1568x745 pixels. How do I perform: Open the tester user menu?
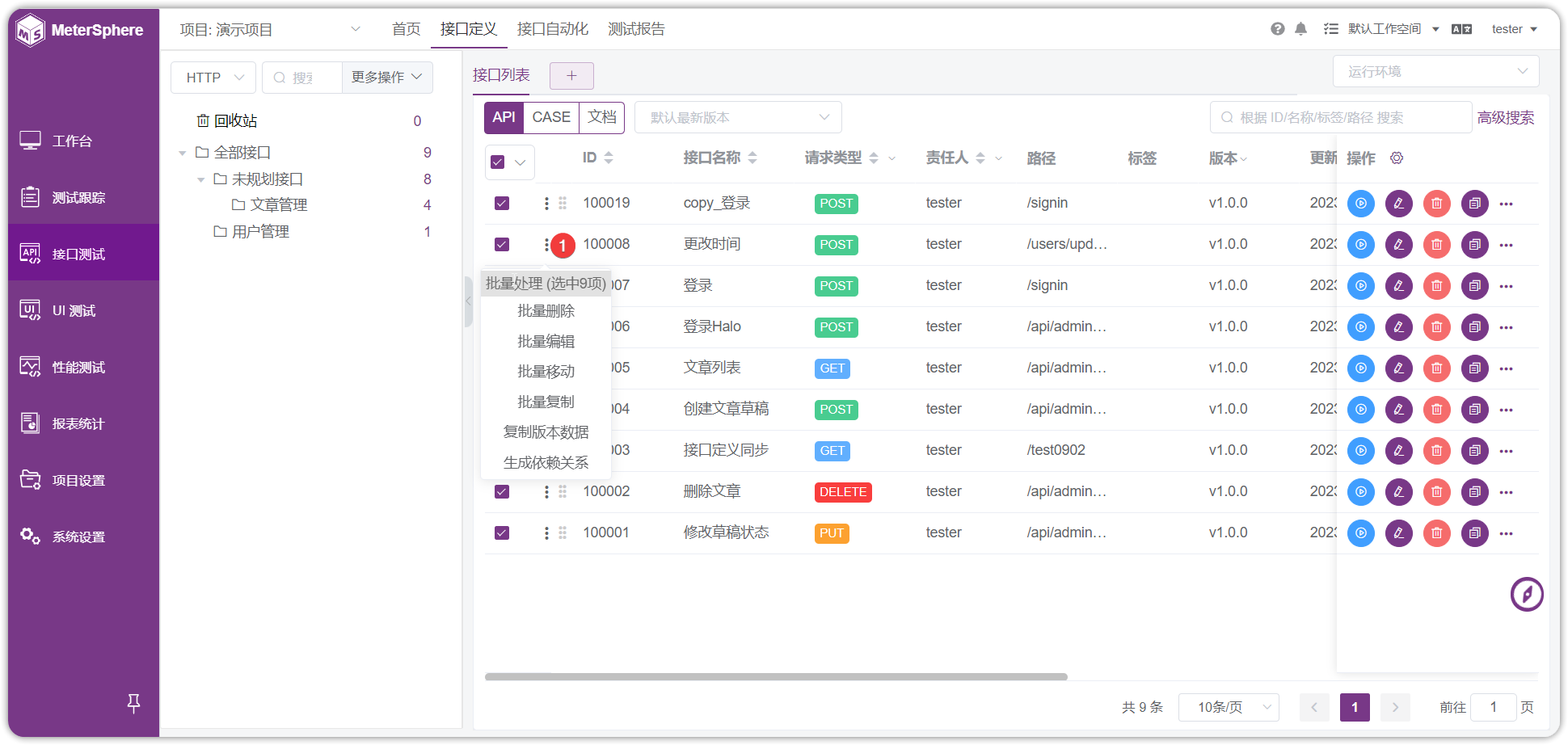(x=1514, y=29)
